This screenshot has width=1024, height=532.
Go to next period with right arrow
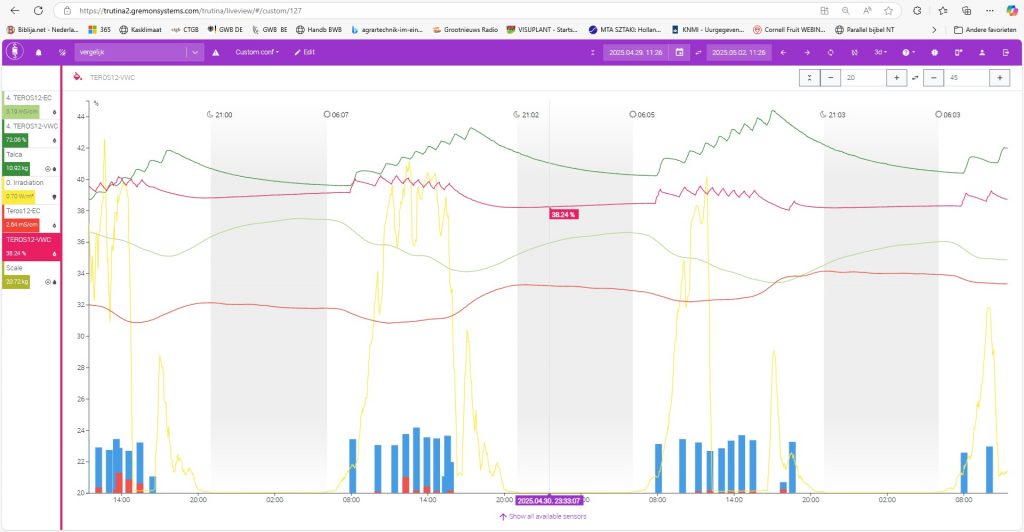click(807, 52)
